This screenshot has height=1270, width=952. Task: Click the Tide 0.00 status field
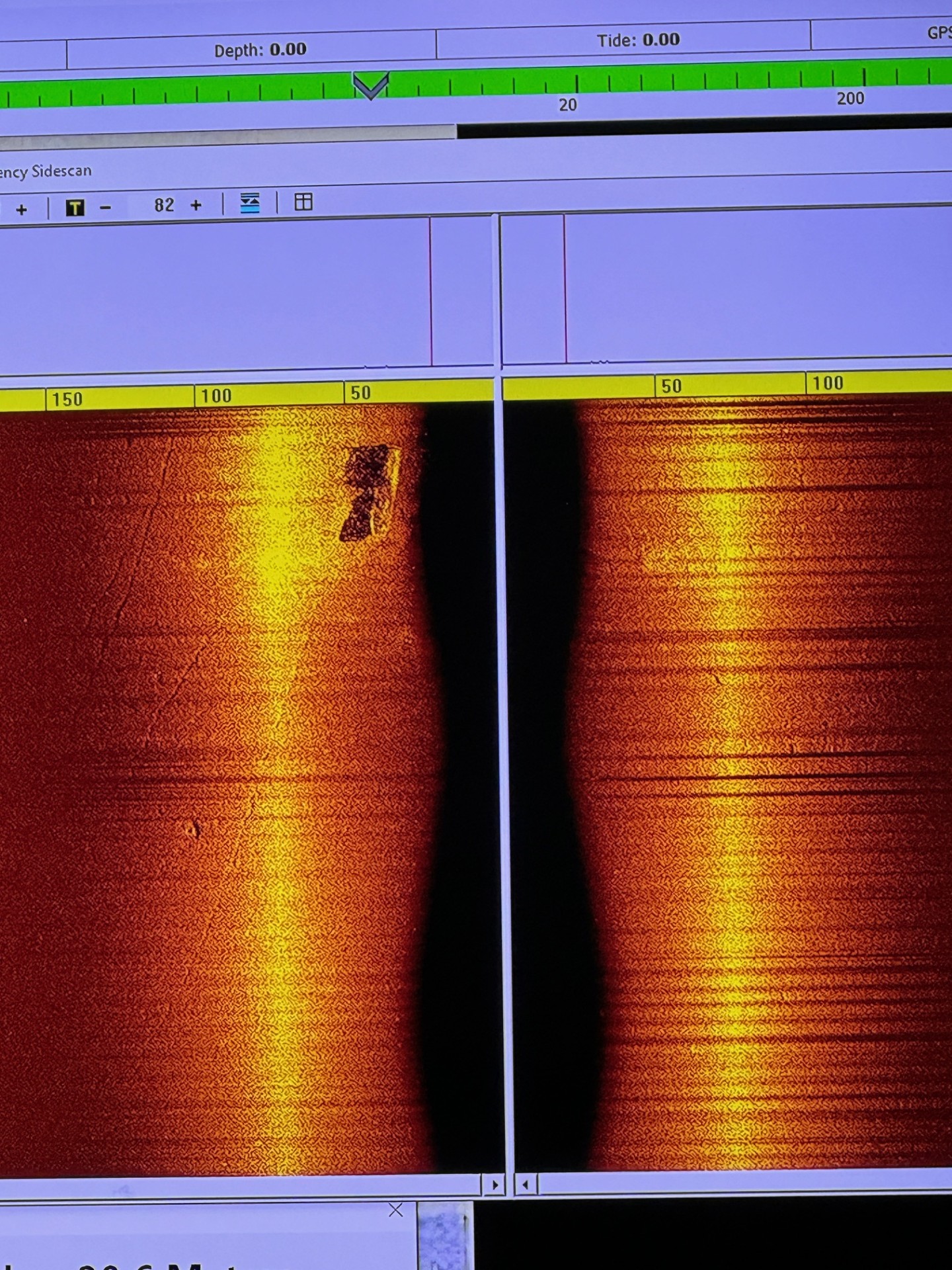pyautogui.click(x=638, y=40)
